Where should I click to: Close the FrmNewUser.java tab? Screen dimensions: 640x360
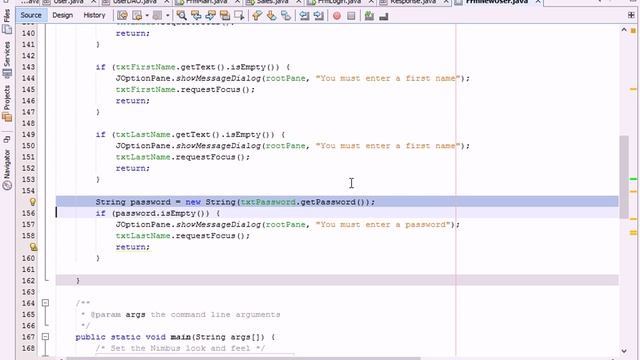[x=538, y=2]
